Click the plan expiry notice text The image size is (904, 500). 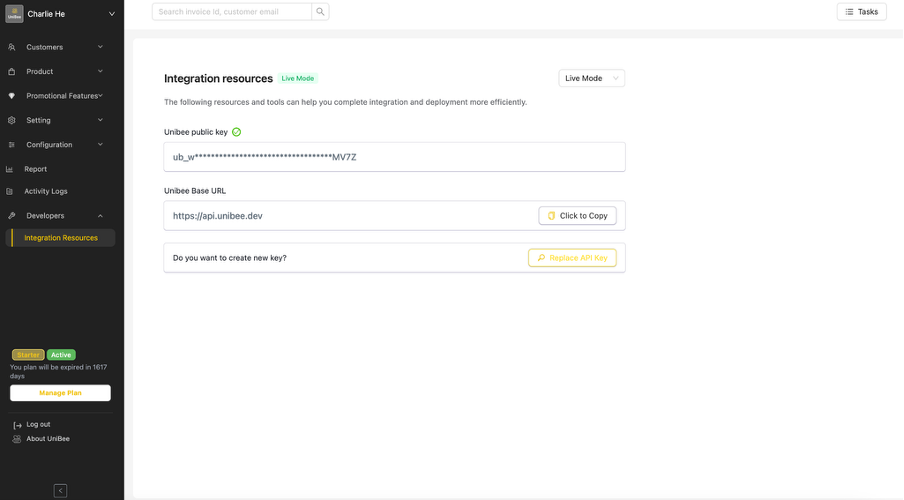coord(58,371)
